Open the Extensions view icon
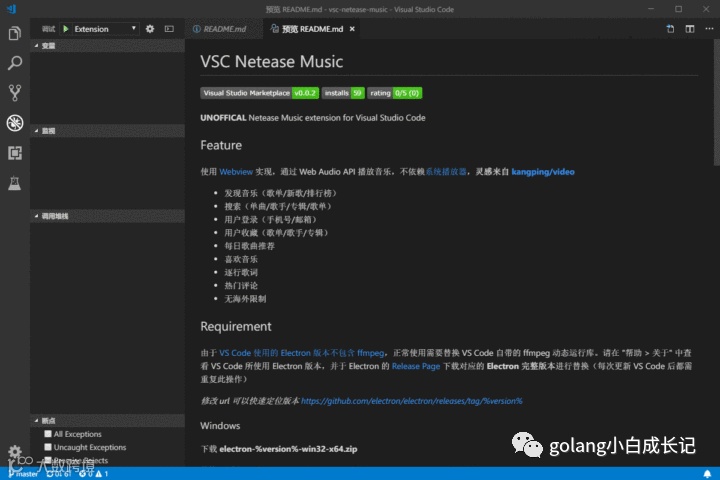 tap(15, 153)
